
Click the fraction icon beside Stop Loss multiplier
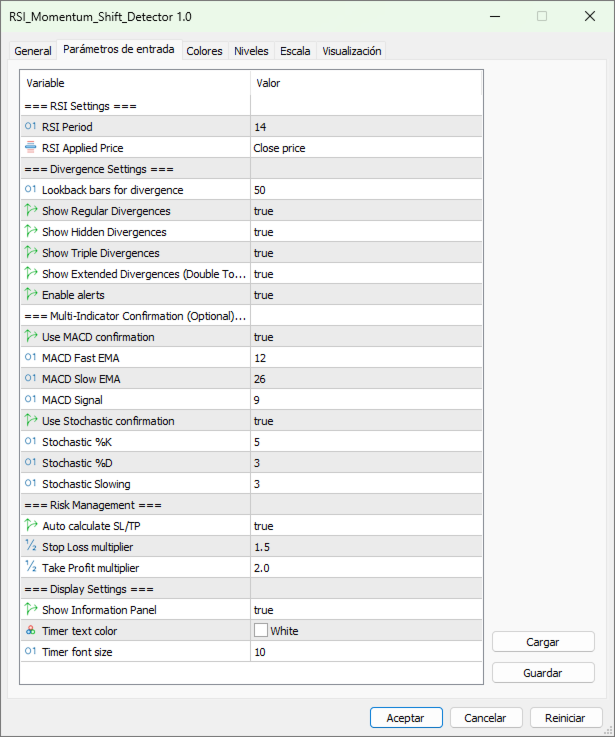click(x=31, y=546)
